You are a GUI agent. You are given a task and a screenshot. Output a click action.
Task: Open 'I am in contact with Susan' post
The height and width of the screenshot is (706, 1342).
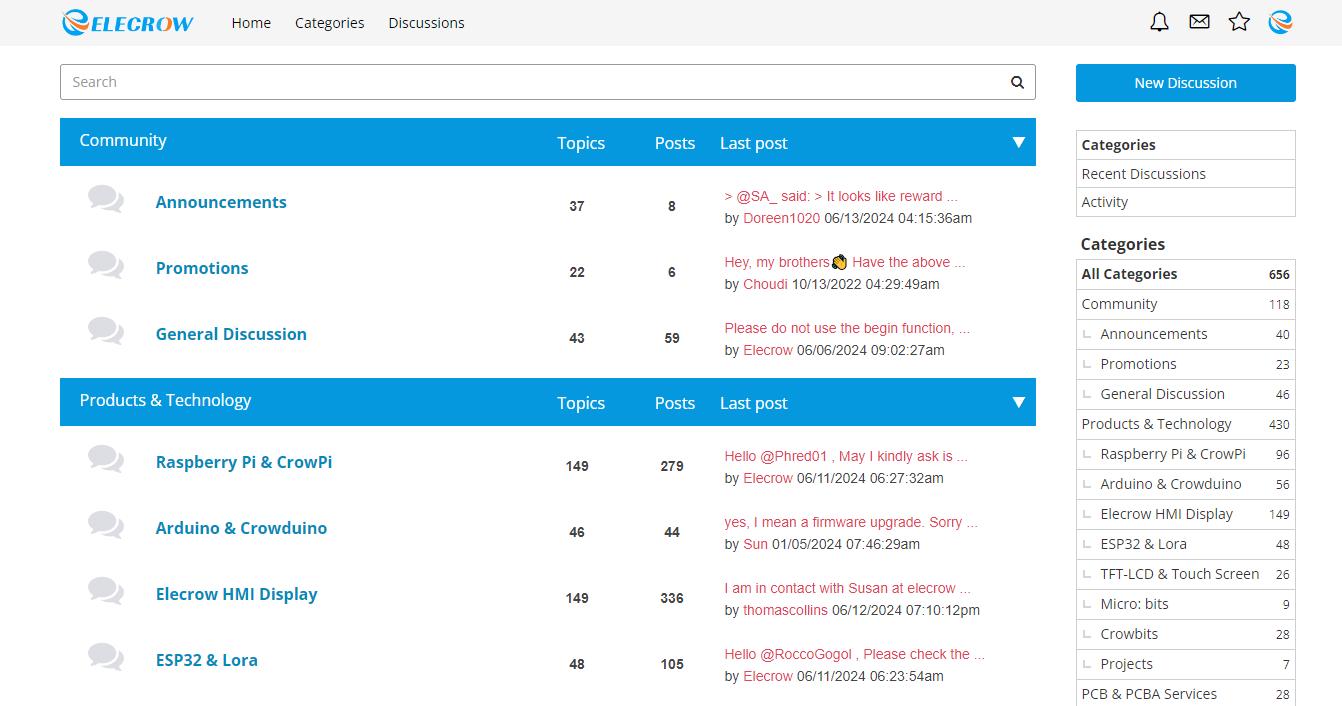point(847,588)
